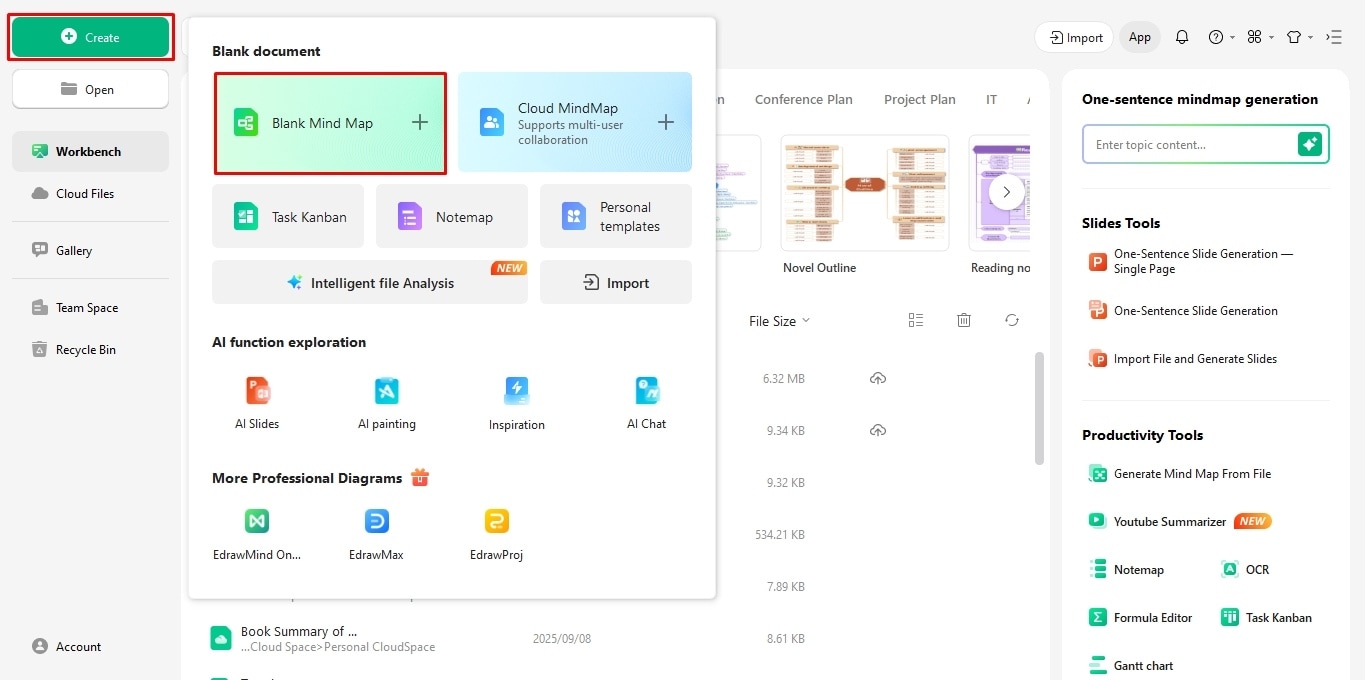1365x680 pixels.
Task: Open One-Sentence Slide Generation tool
Action: click(x=1184, y=310)
